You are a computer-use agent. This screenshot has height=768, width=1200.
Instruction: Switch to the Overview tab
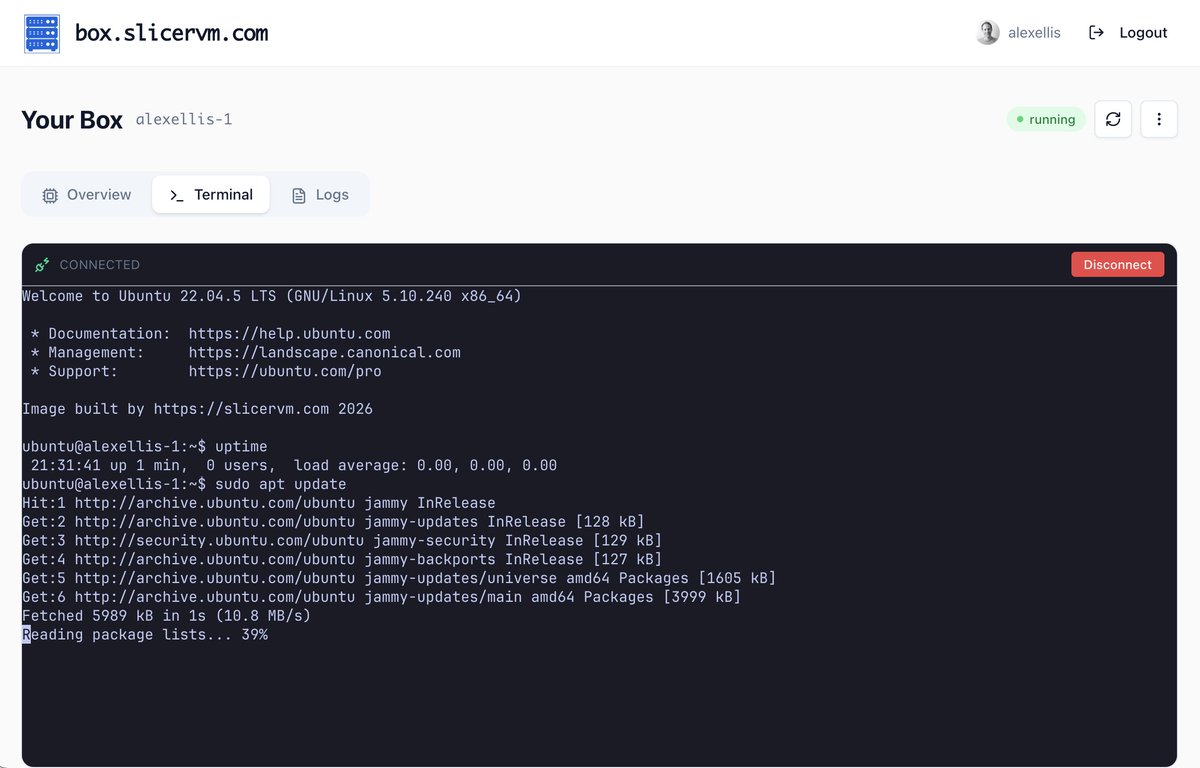tap(86, 195)
